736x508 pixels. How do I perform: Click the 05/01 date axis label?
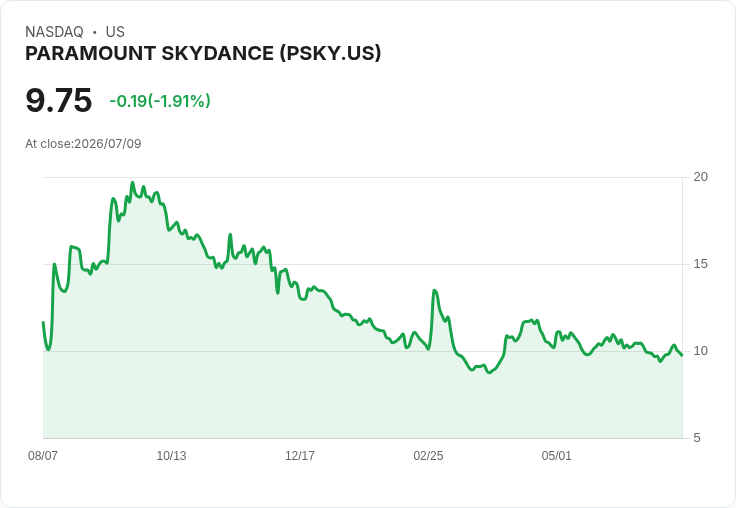(557, 455)
